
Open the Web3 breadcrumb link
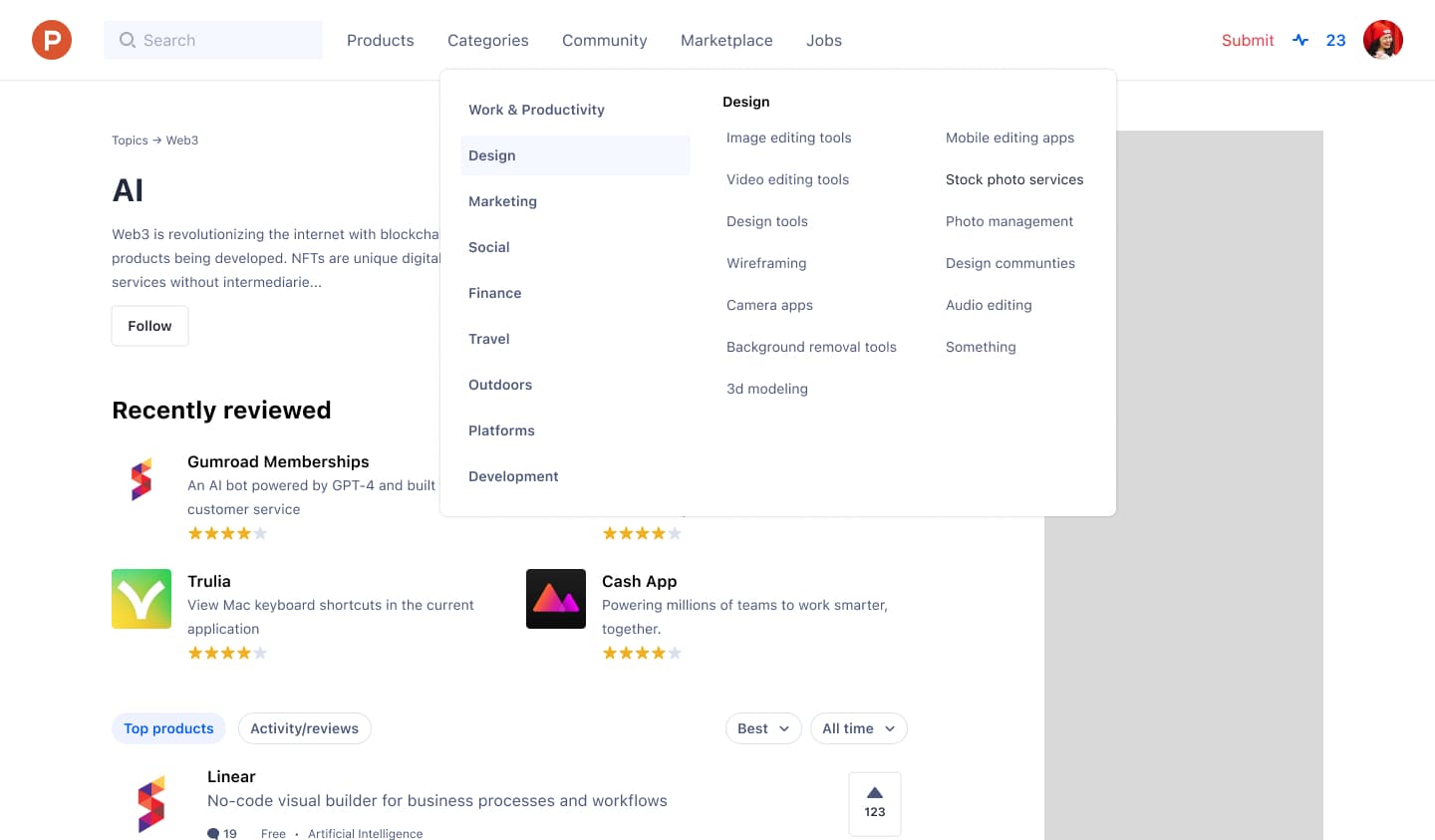click(x=181, y=140)
